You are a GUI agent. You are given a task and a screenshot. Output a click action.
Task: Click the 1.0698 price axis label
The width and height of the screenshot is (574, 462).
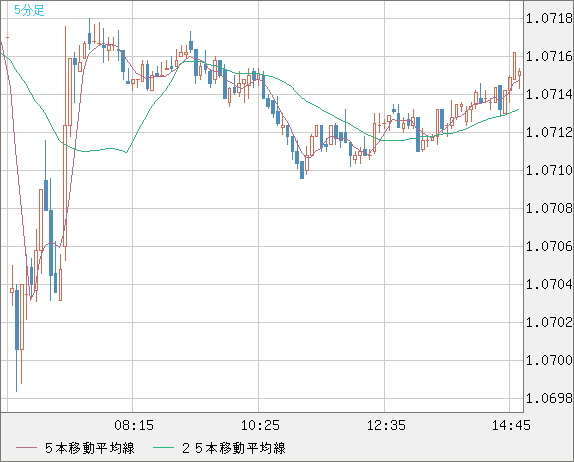click(x=549, y=398)
